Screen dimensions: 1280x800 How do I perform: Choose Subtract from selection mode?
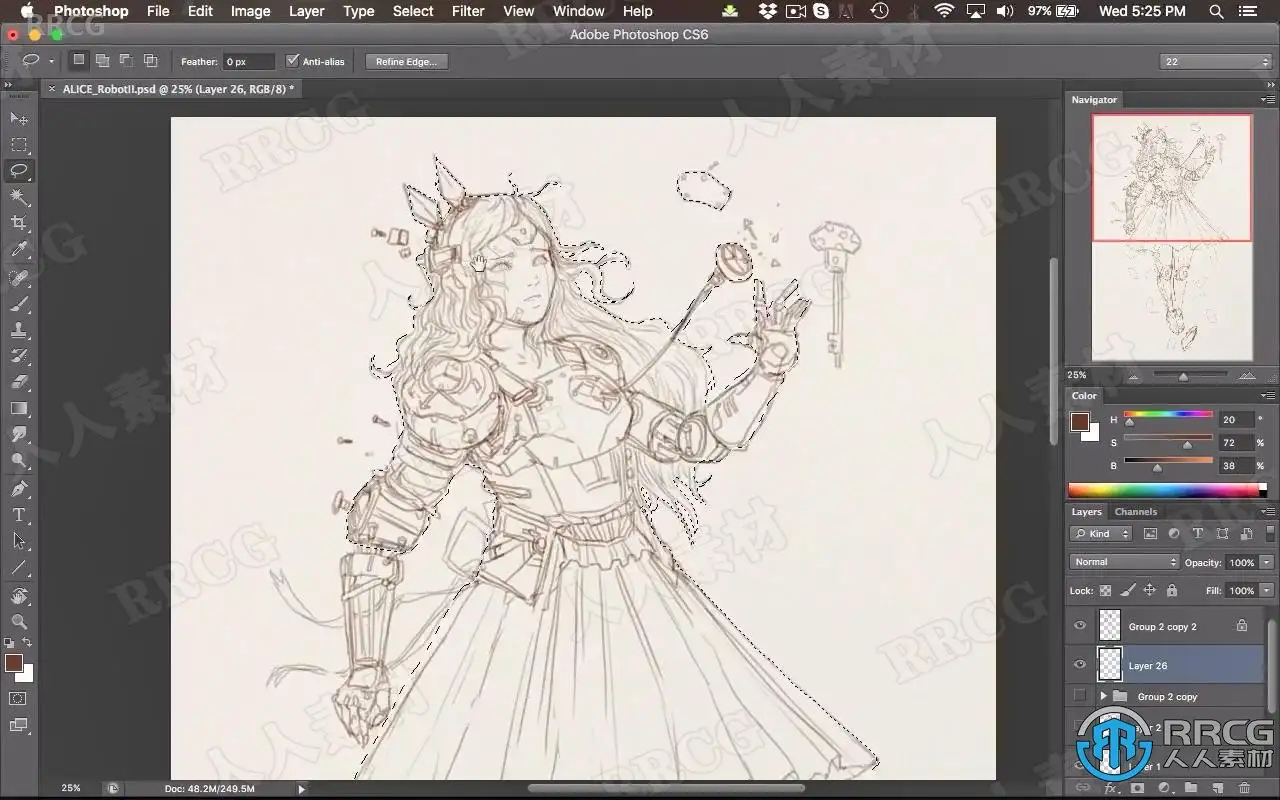[126, 61]
